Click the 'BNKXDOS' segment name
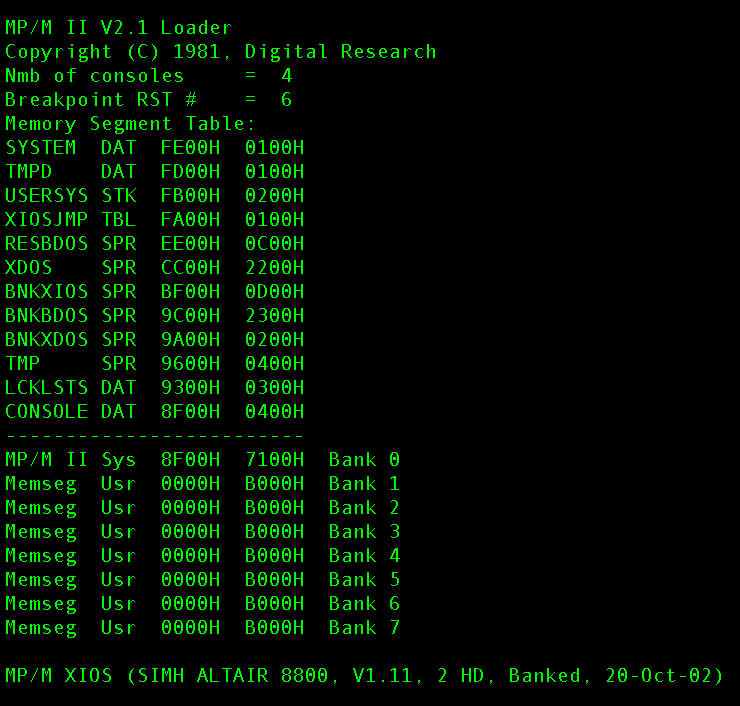The height and width of the screenshot is (706, 740). [x=46, y=340]
